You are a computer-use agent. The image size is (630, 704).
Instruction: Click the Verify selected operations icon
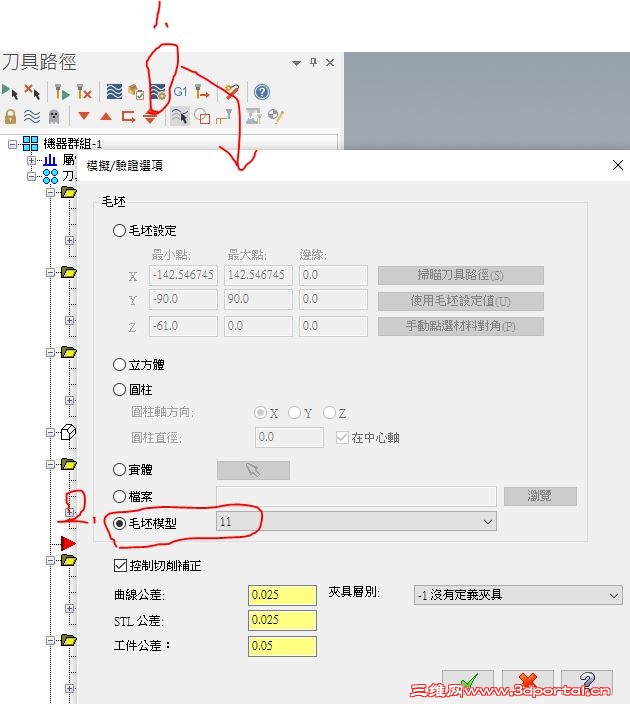136,92
